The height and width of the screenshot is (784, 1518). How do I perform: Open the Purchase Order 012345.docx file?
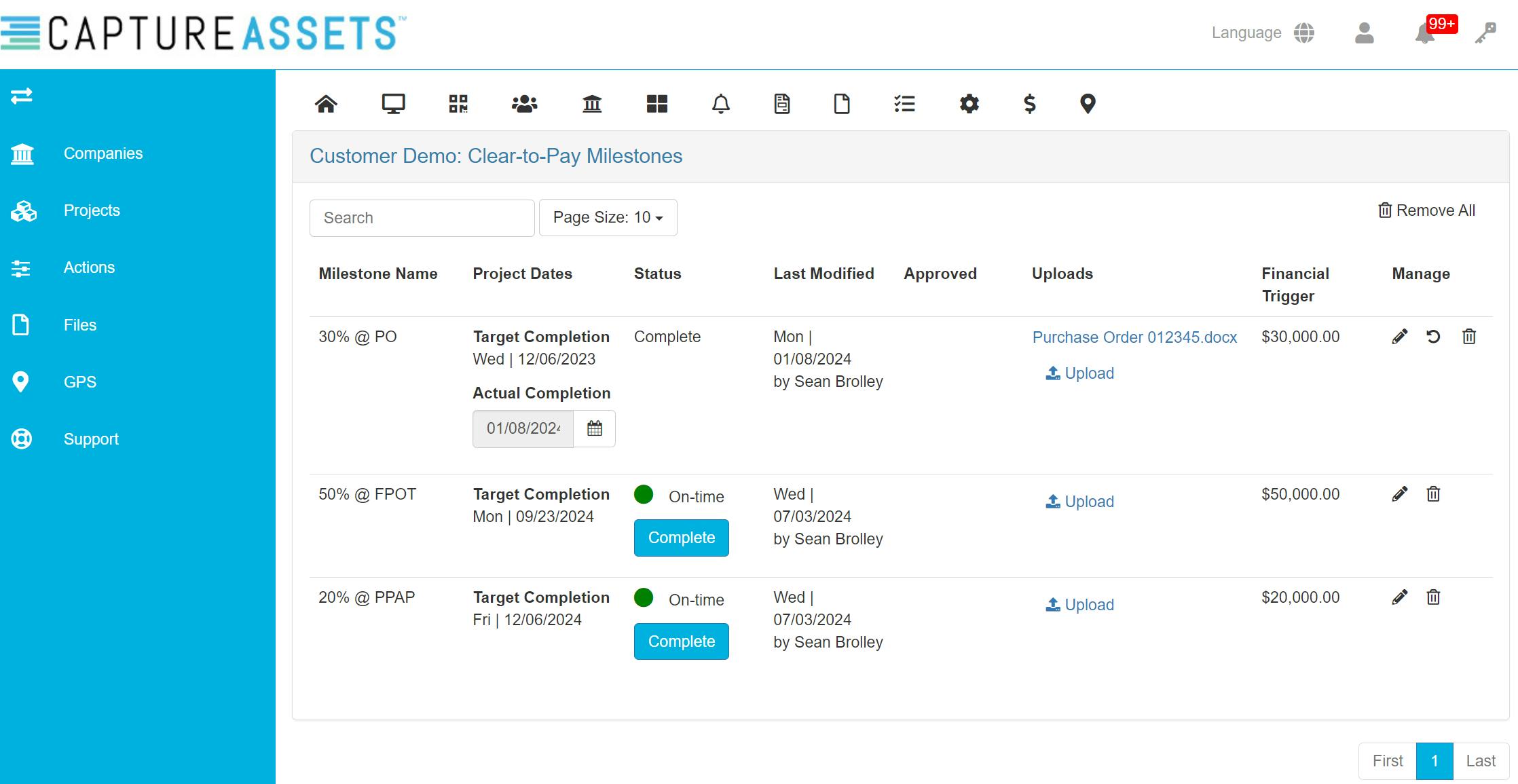click(x=1134, y=337)
